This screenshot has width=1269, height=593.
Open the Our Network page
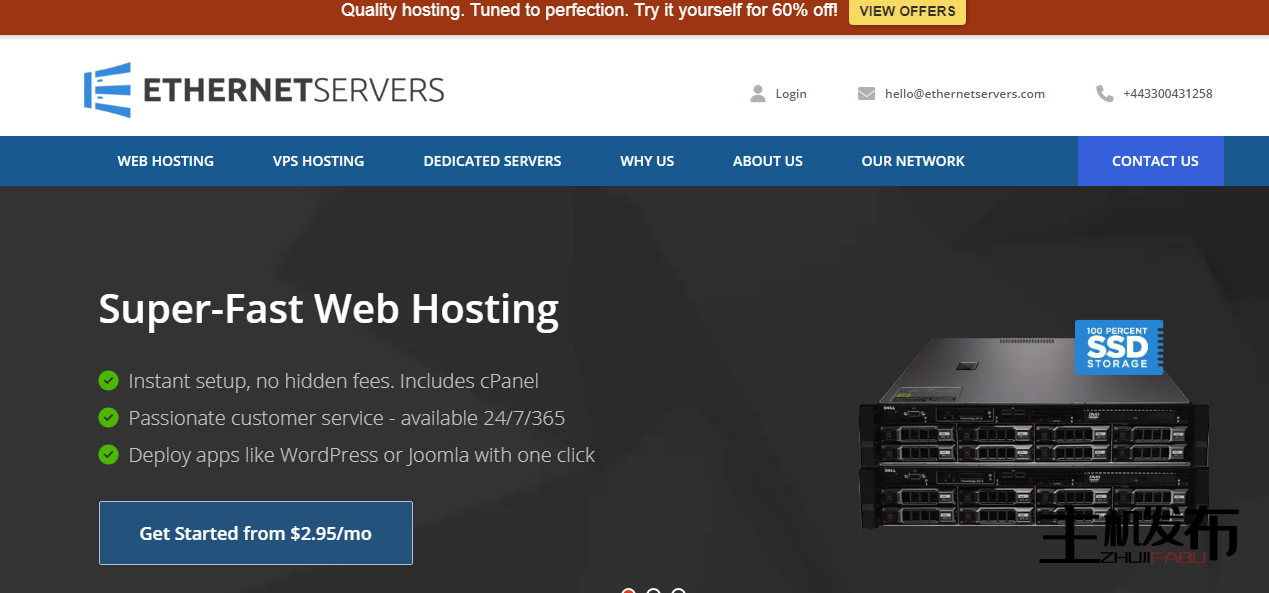click(913, 161)
